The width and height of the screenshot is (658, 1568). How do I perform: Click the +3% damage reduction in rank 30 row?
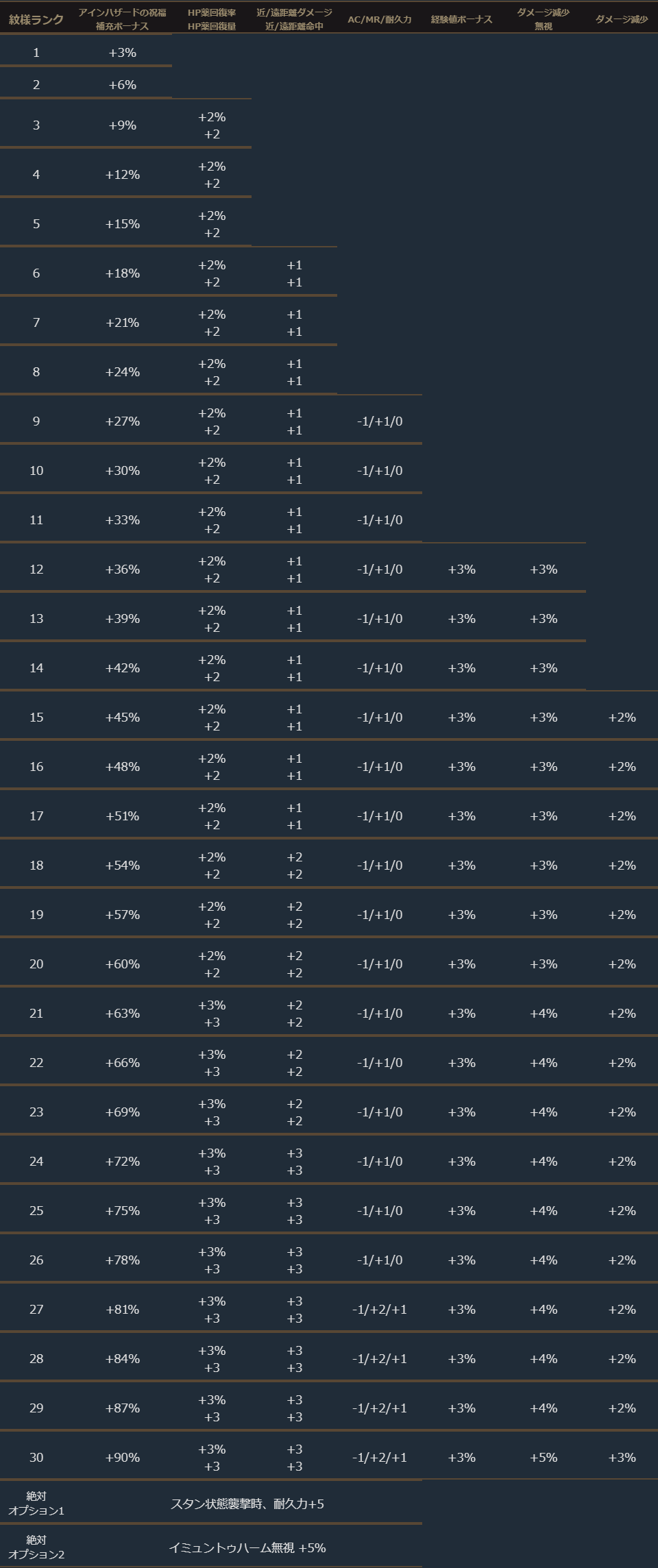(x=622, y=1458)
